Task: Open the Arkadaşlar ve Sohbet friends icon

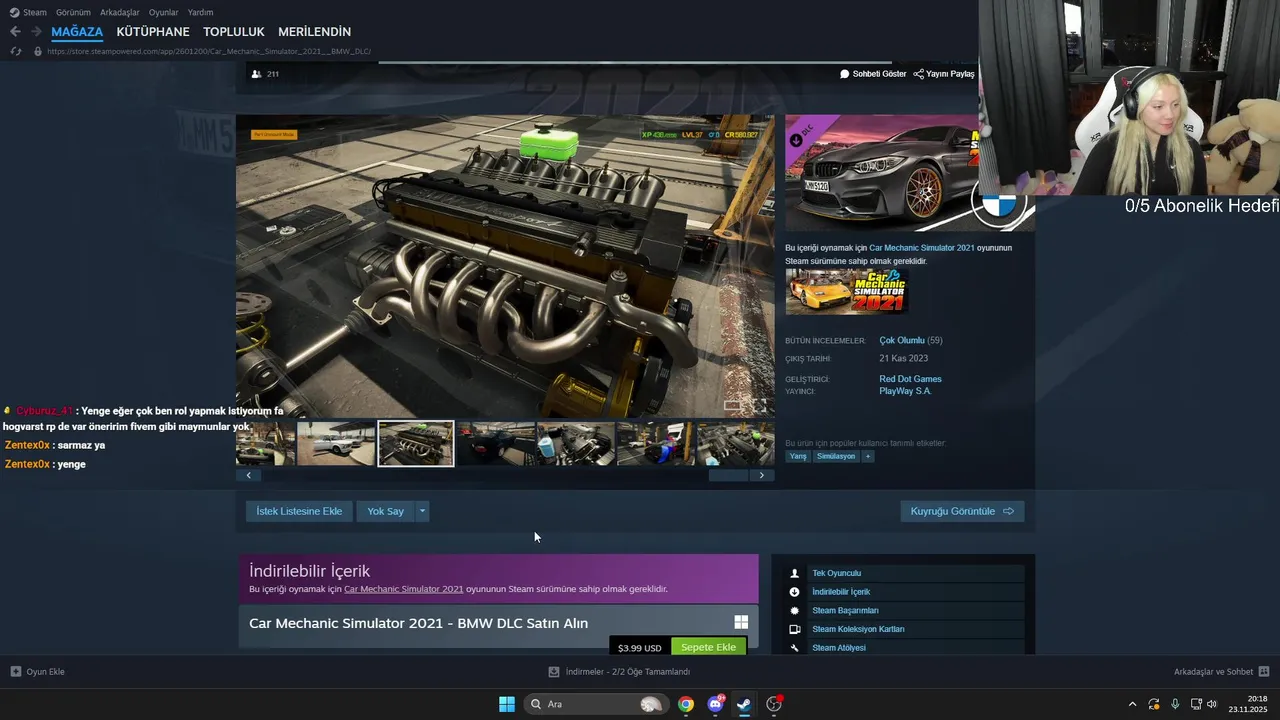Action: [x=1264, y=672]
